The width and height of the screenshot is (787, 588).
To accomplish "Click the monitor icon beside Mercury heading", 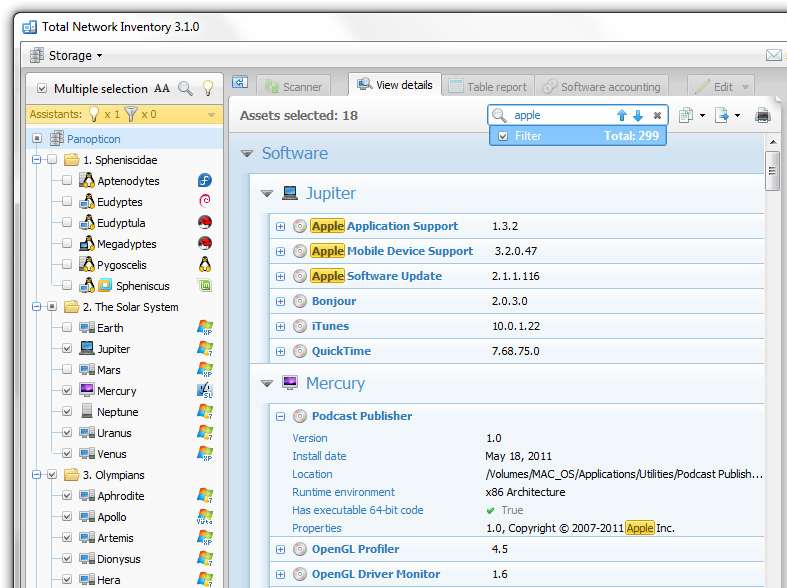I will pyautogui.click(x=290, y=382).
